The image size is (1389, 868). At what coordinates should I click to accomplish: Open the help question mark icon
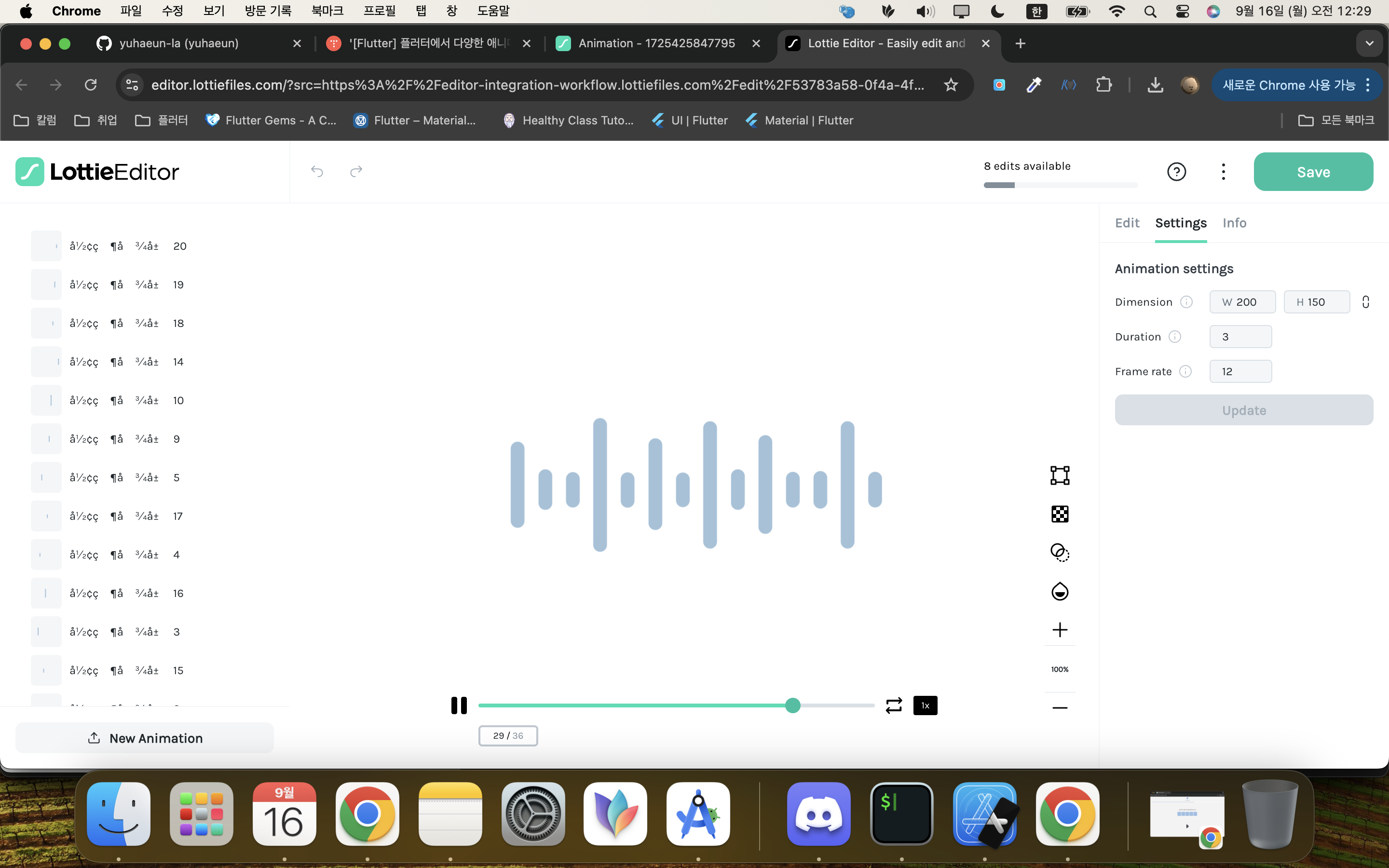[1176, 172]
